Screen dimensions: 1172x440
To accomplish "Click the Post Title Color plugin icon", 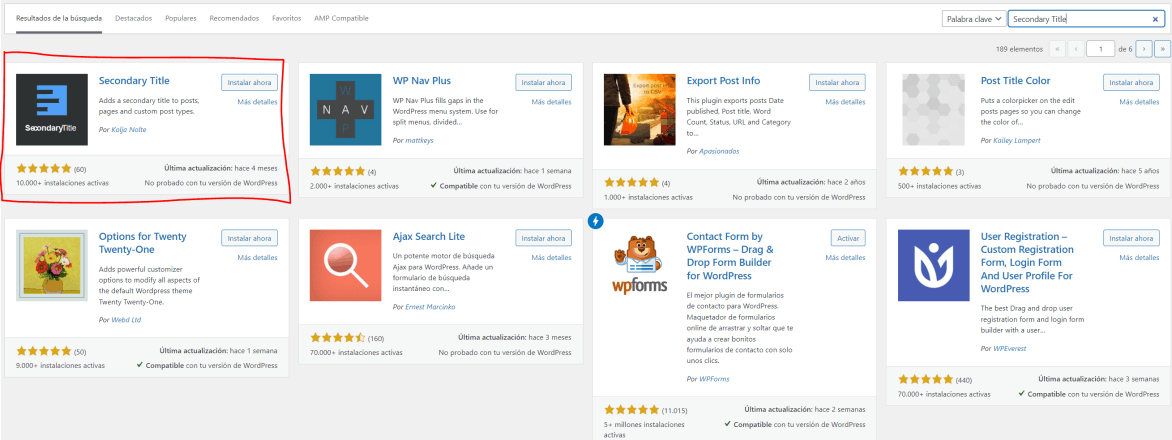I will pos(933,109).
